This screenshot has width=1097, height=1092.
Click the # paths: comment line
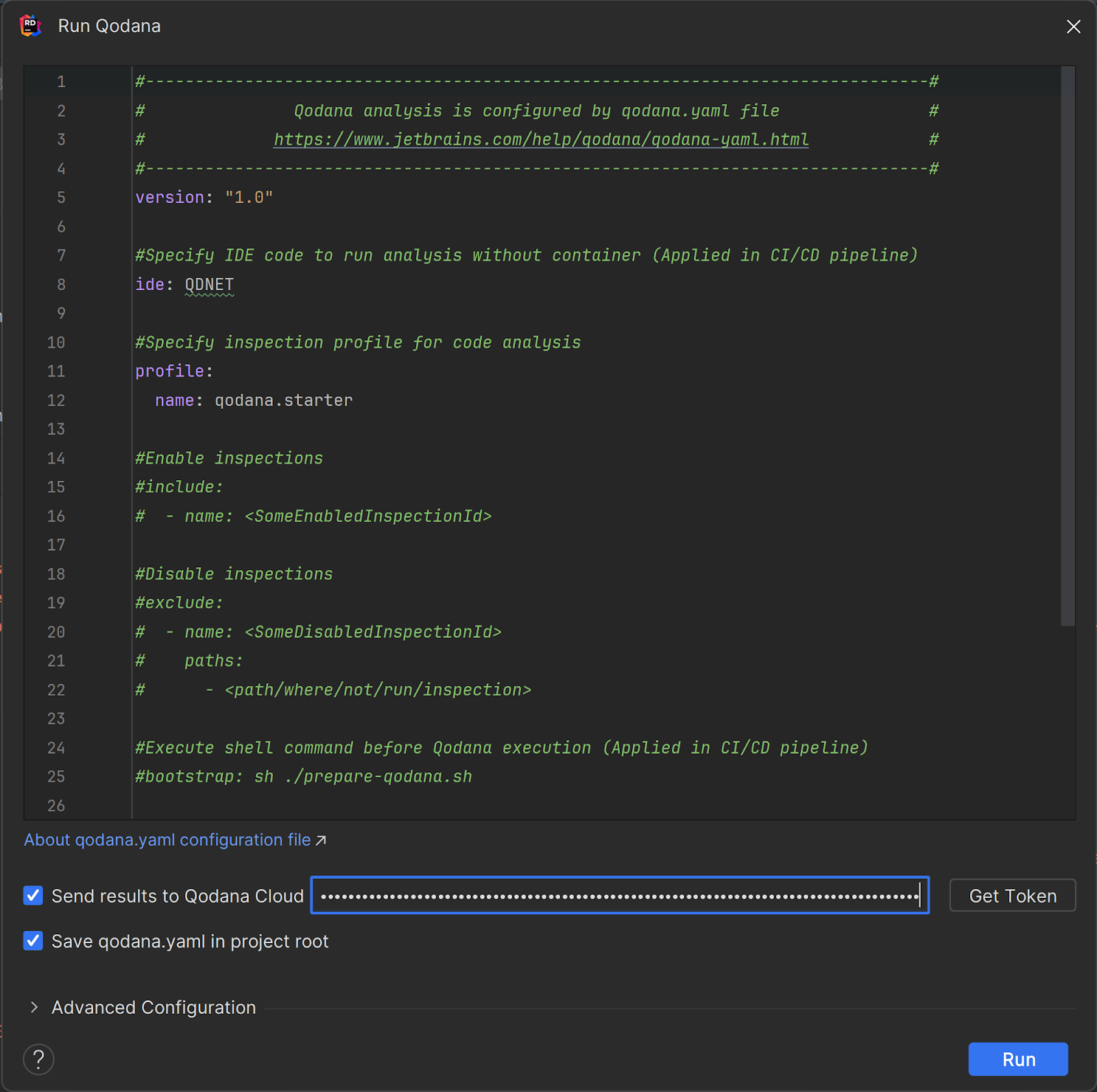click(189, 661)
